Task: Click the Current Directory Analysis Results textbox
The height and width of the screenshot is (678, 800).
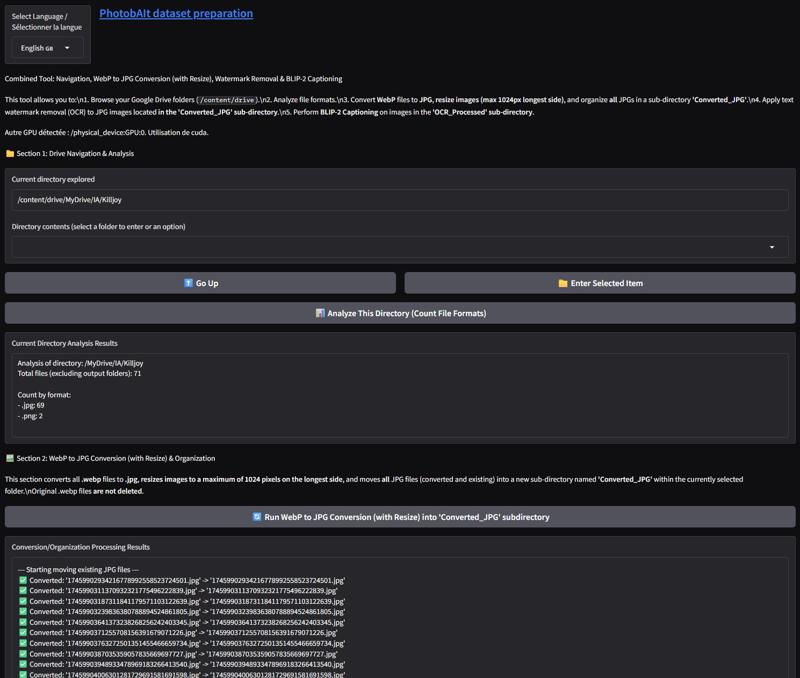Action: pyautogui.click(x=400, y=395)
